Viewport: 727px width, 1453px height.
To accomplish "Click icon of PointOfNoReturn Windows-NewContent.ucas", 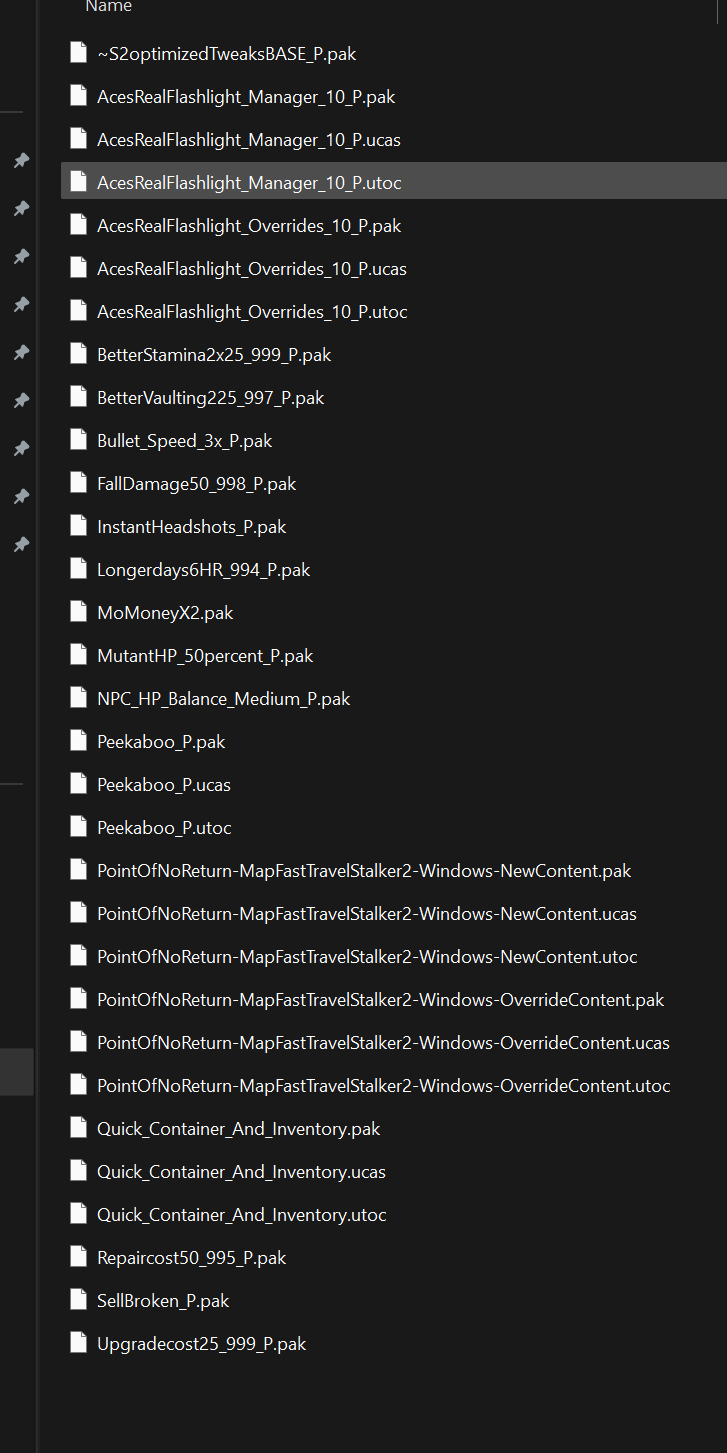I will click(x=79, y=913).
